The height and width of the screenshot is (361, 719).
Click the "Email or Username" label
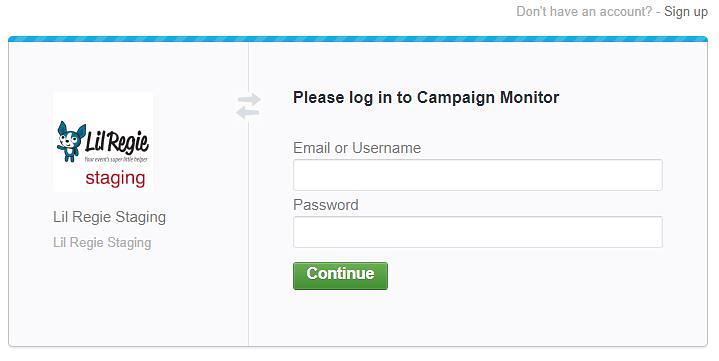click(357, 148)
